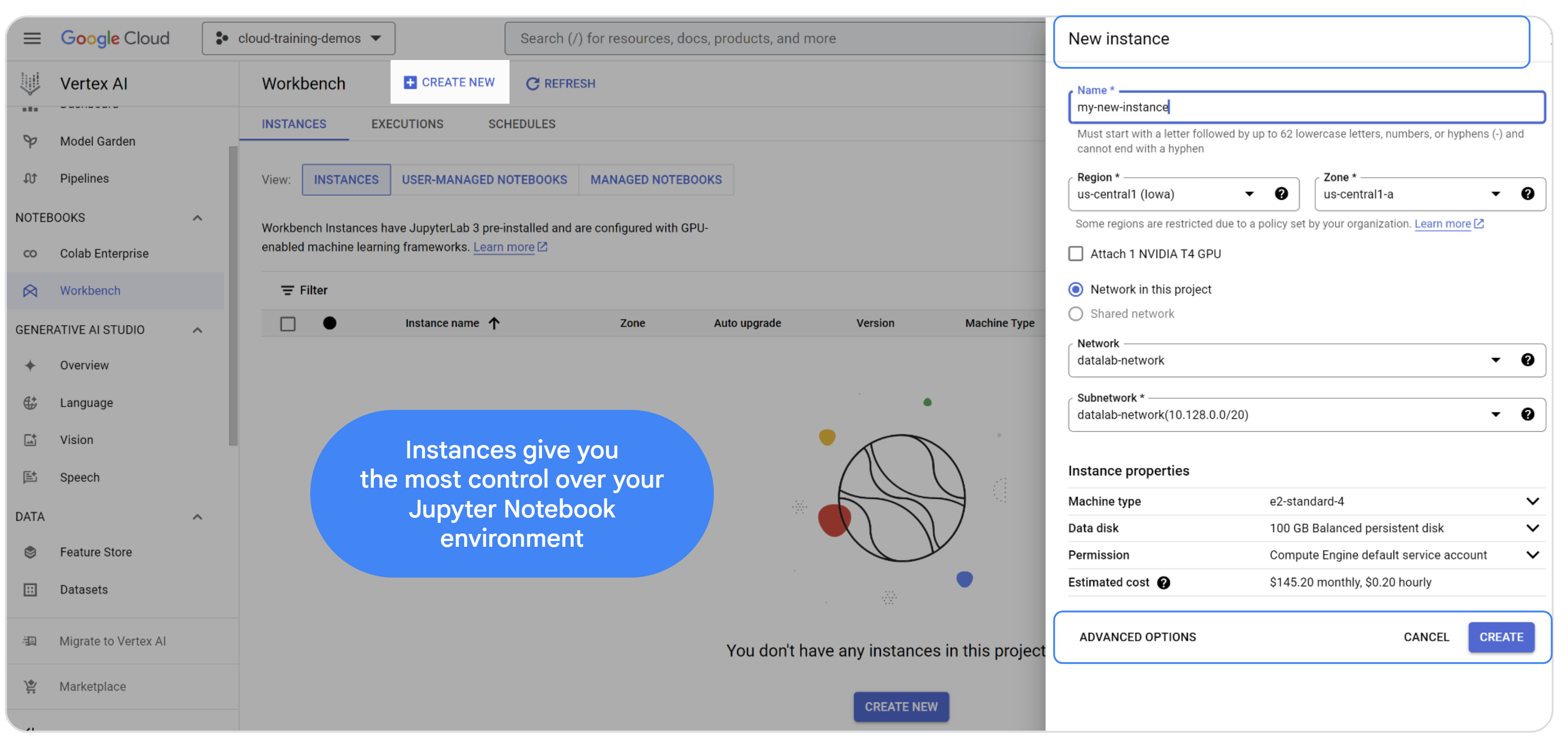Click the Feature Store icon
This screenshot has height=742, width=1568.
click(x=30, y=551)
